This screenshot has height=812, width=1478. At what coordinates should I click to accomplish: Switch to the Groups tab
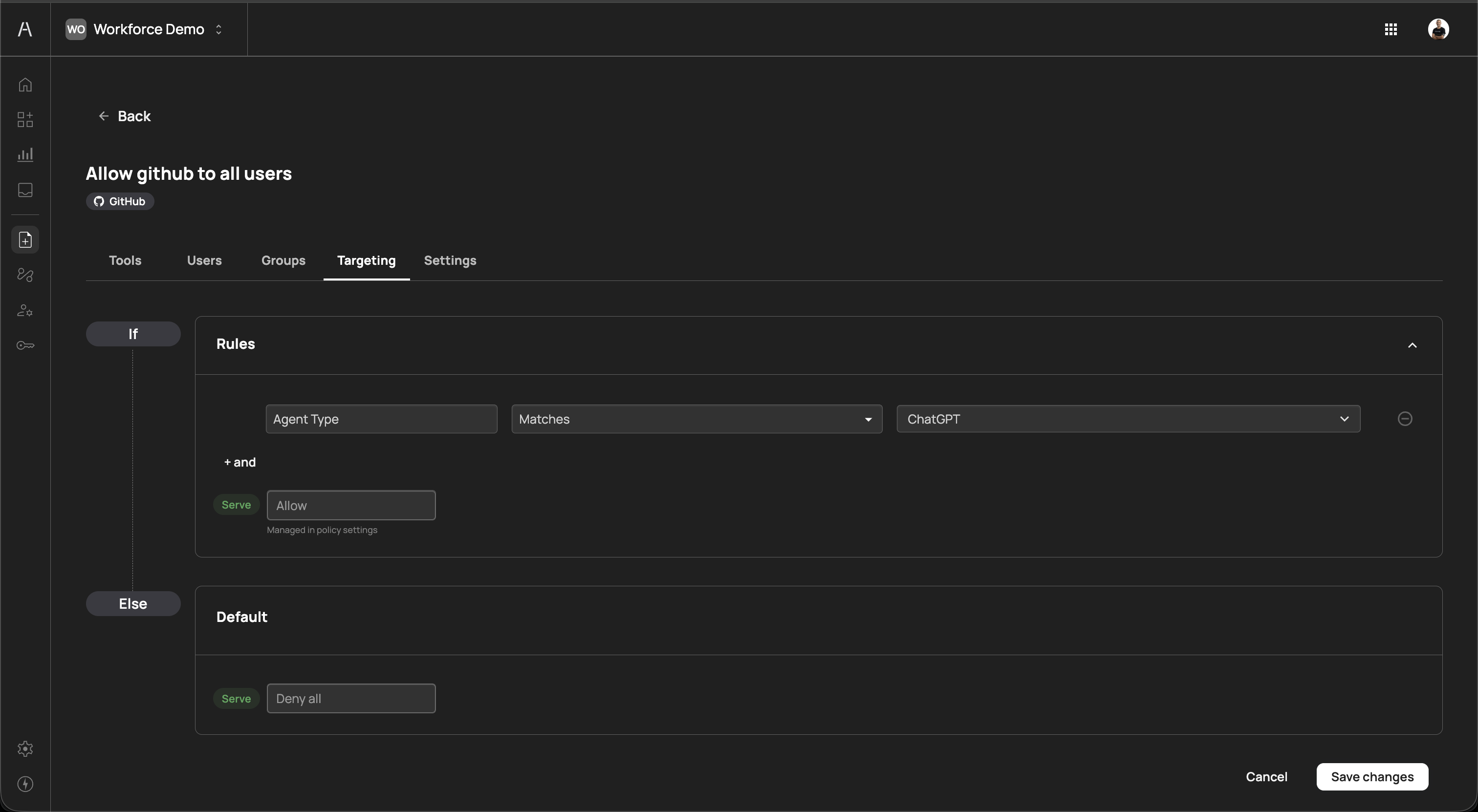(x=283, y=260)
